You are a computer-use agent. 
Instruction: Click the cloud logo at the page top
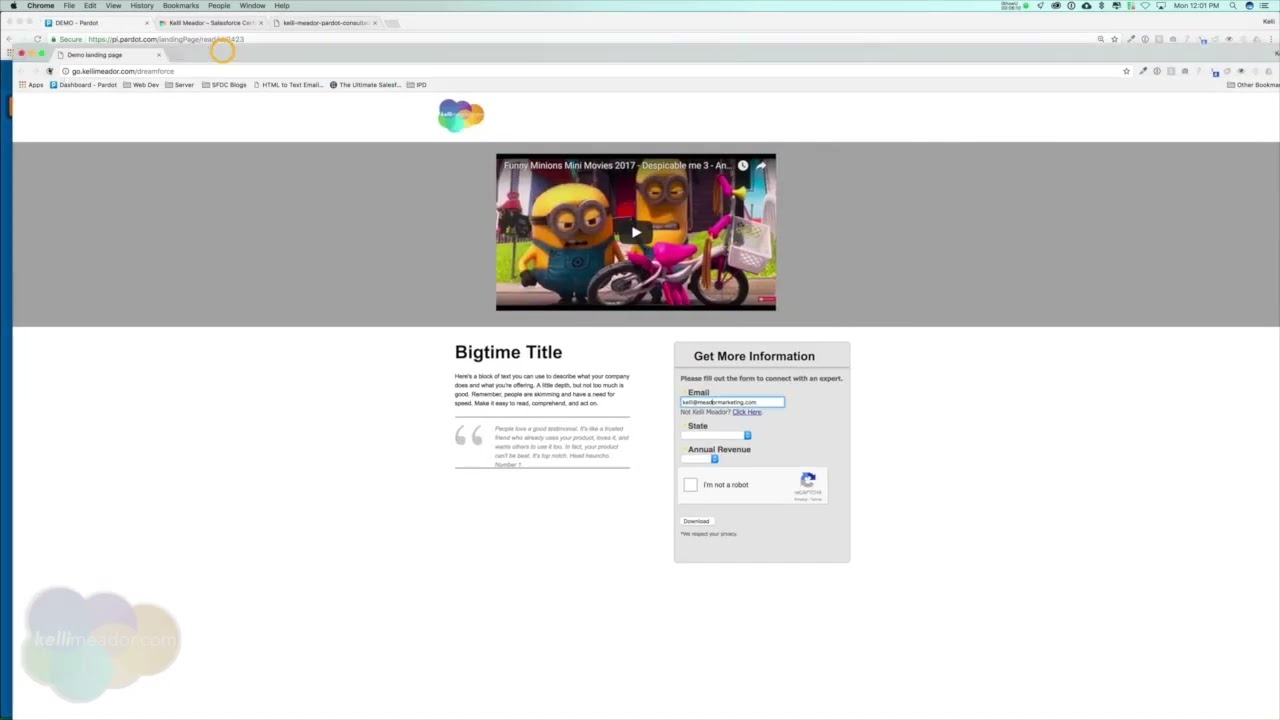tap(461, 115)
